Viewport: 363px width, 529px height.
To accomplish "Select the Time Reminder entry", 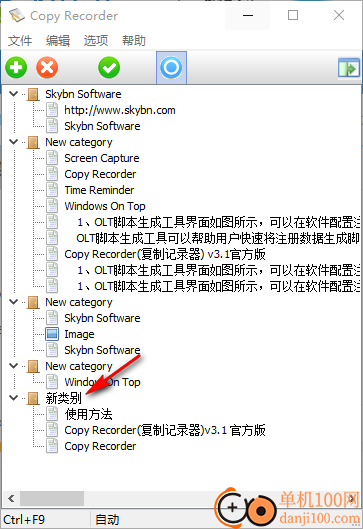I will pos(99,190).
